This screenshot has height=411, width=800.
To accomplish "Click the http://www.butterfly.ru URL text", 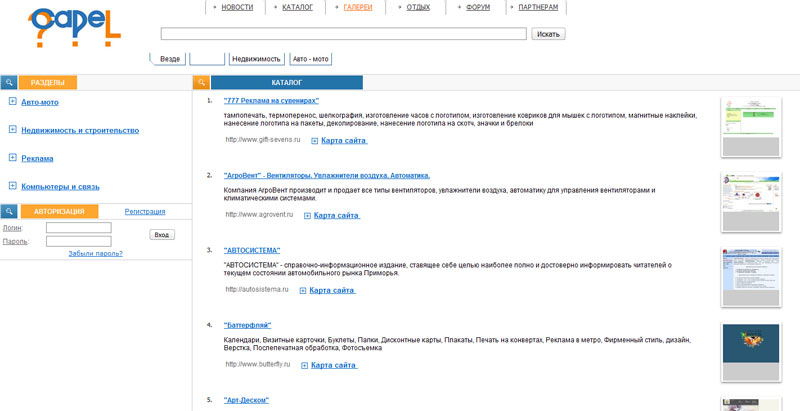I will pos(258,365).
